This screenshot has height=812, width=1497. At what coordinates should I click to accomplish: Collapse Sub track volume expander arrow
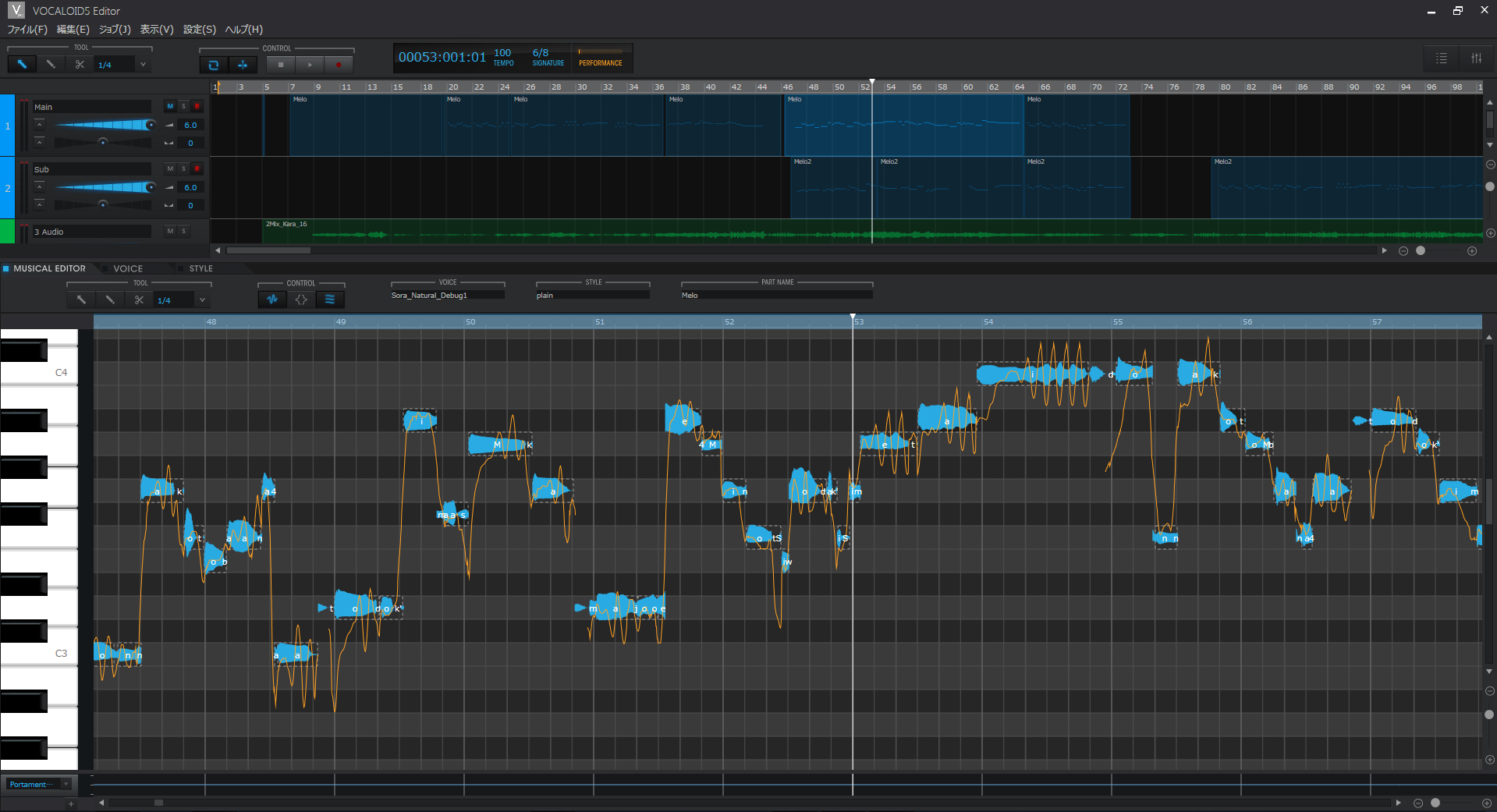(39, 187)
